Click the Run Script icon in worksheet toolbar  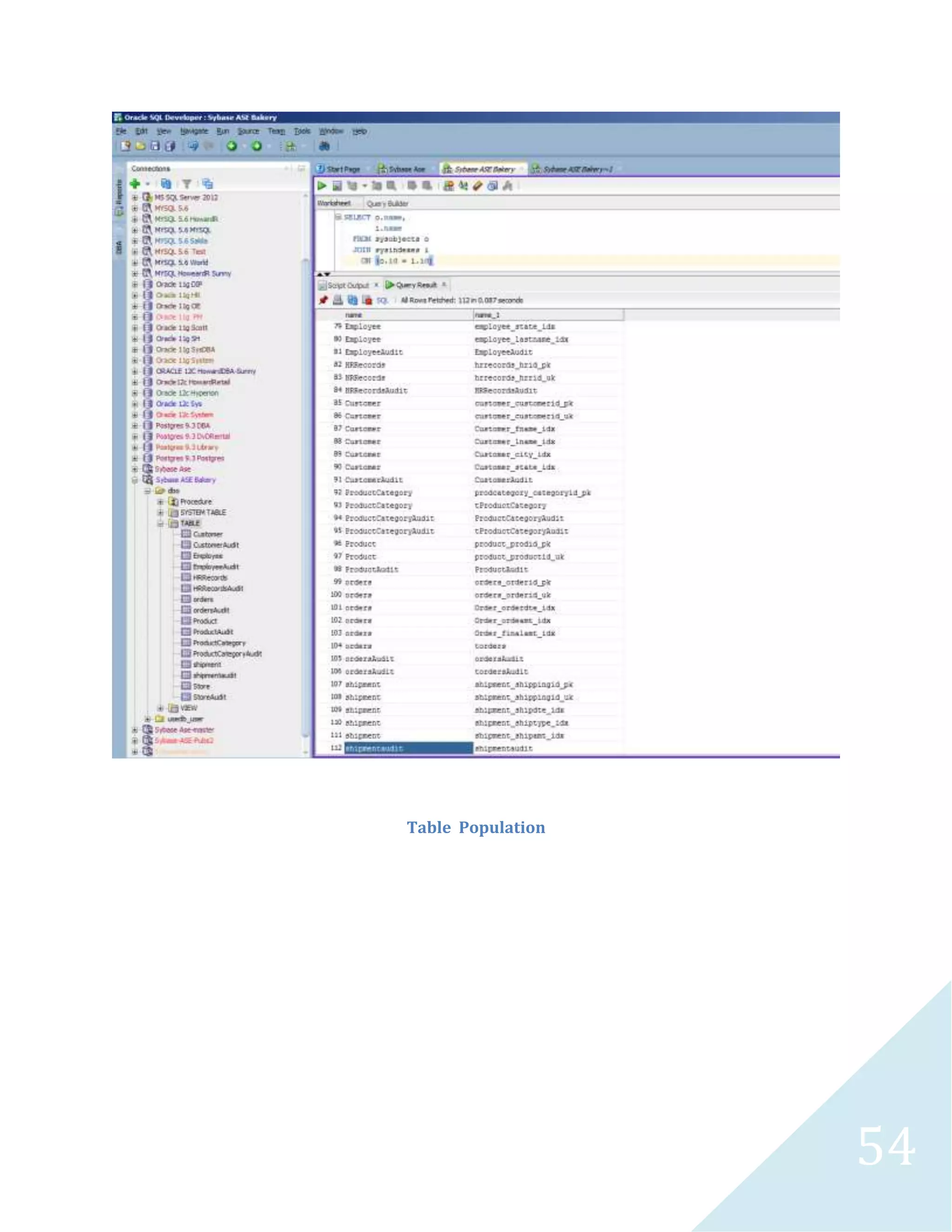(337, 185)
